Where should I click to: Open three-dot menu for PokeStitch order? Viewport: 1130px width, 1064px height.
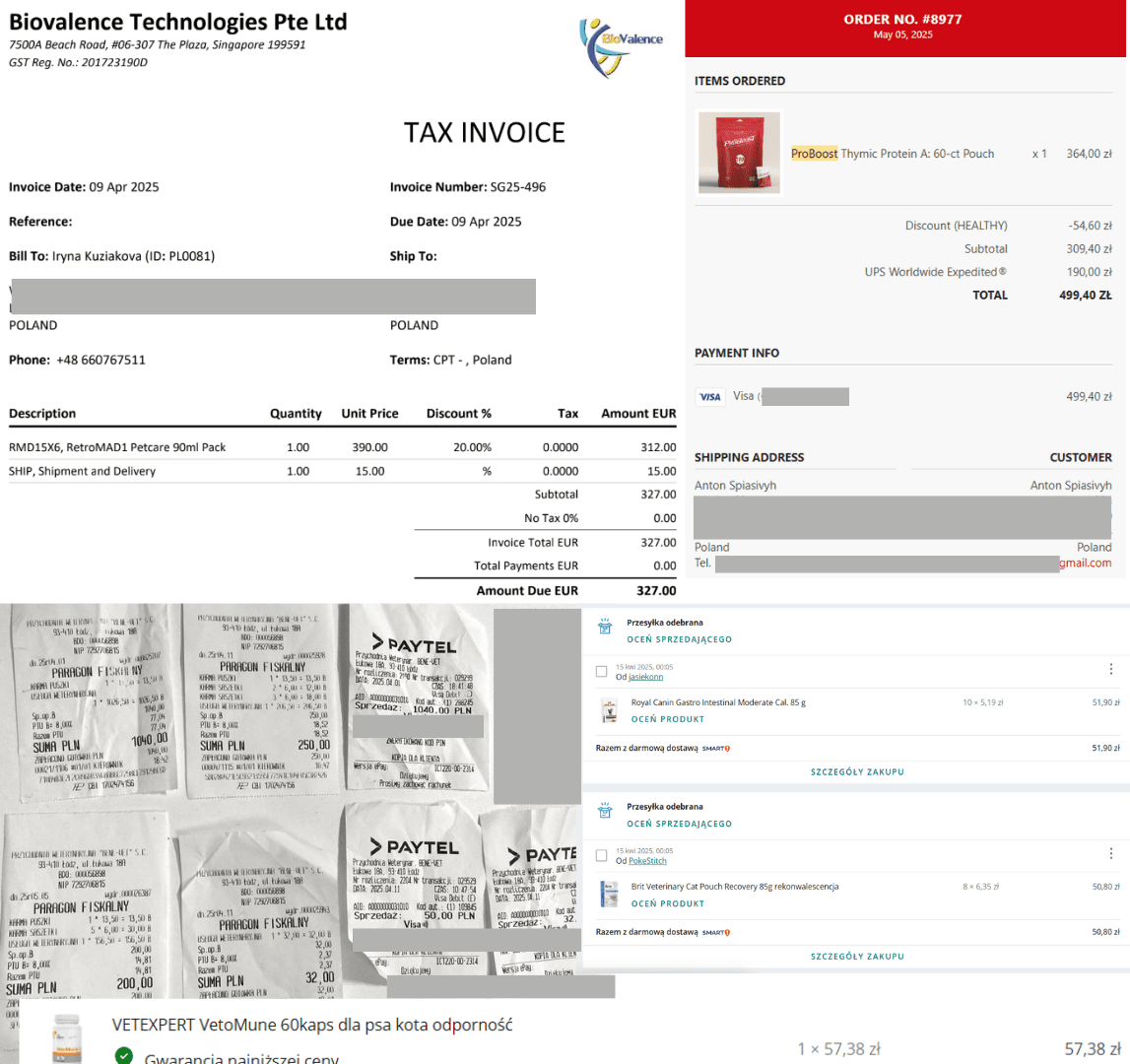[x=1110, y=853]
